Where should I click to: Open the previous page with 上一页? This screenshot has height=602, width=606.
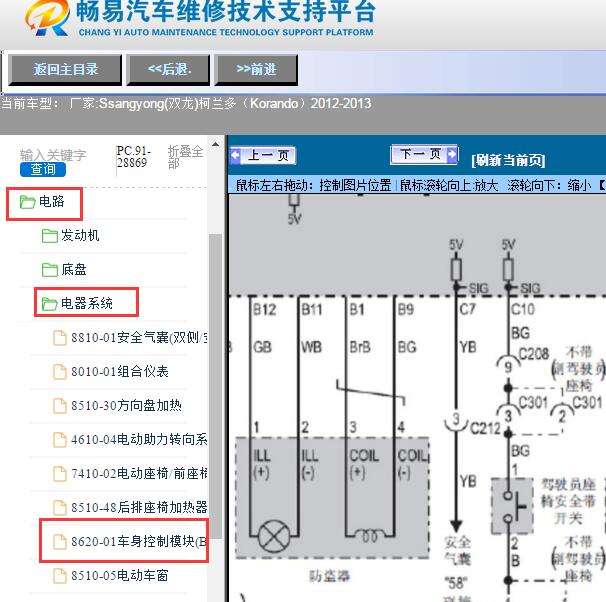pyautogui.click(x=263, y=156)
